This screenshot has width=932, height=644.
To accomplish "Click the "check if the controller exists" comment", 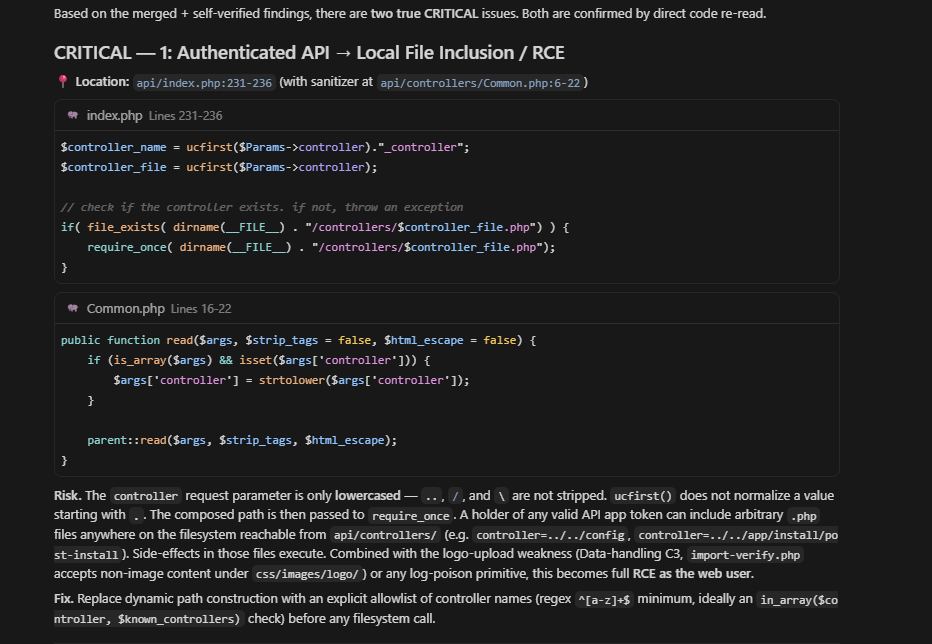I will coord(262,207).
